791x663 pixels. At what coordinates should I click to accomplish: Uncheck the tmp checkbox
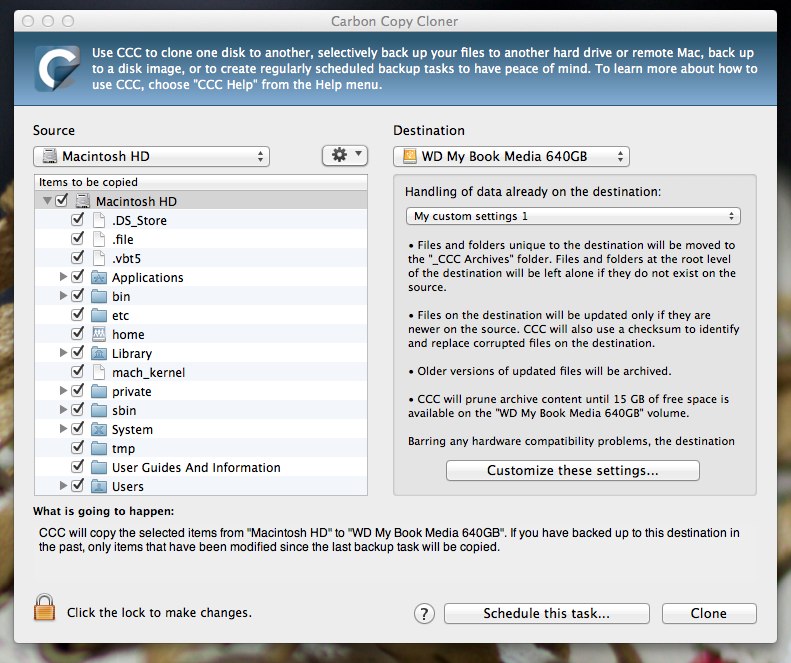(77, 448)
